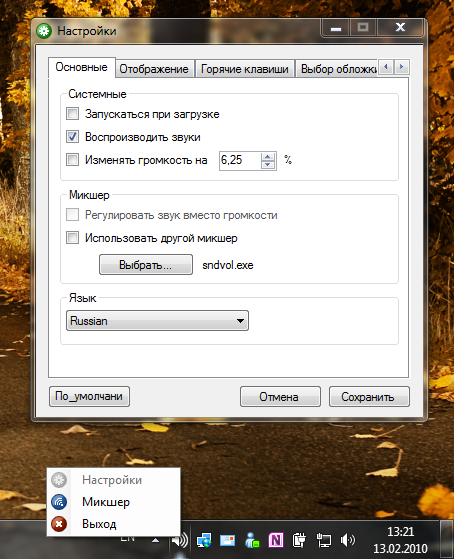
Task: Click the red Выход exit icon
Action: [59, 524]
